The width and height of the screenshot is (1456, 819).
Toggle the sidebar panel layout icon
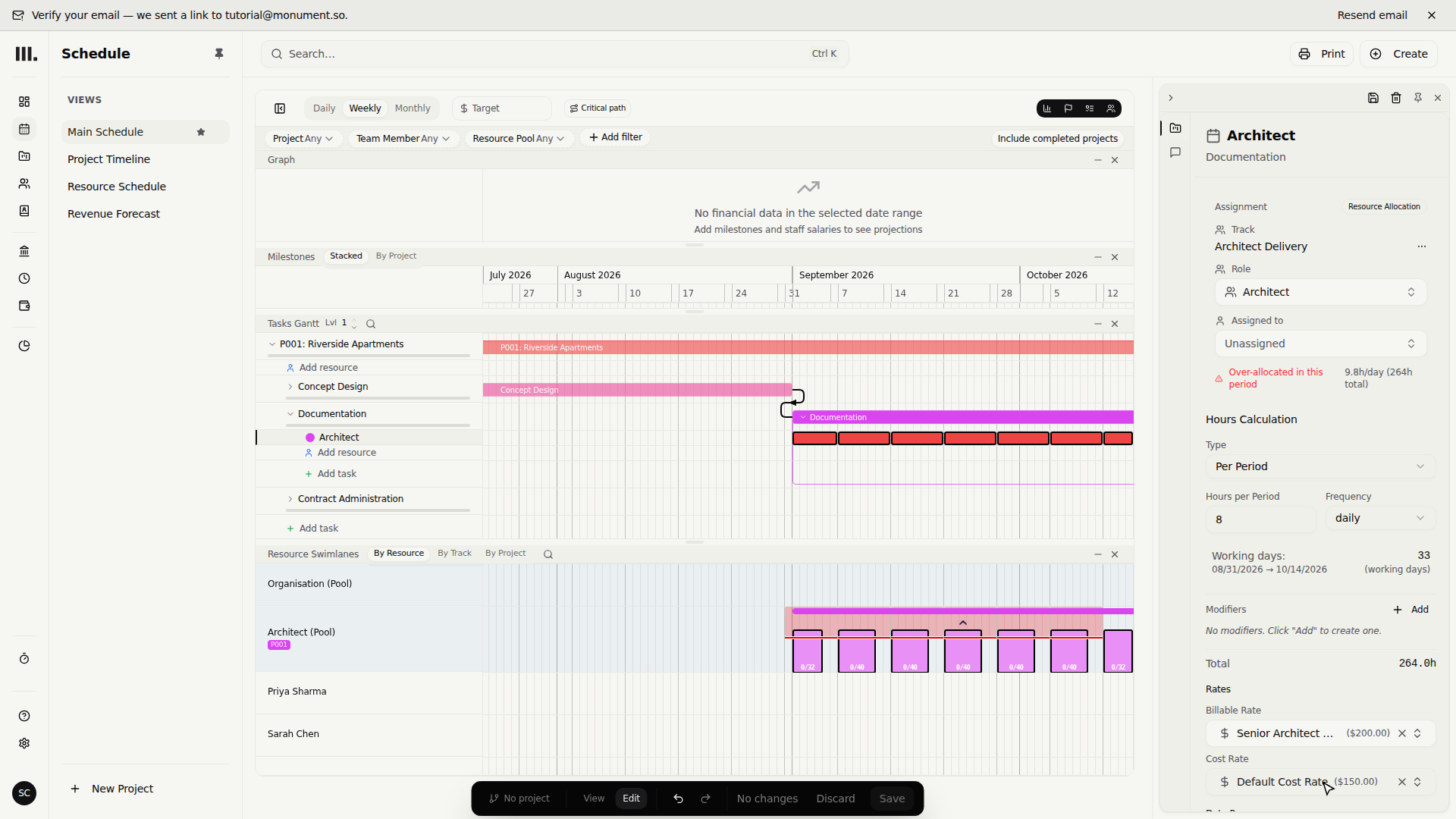click(x=280, y=108)
